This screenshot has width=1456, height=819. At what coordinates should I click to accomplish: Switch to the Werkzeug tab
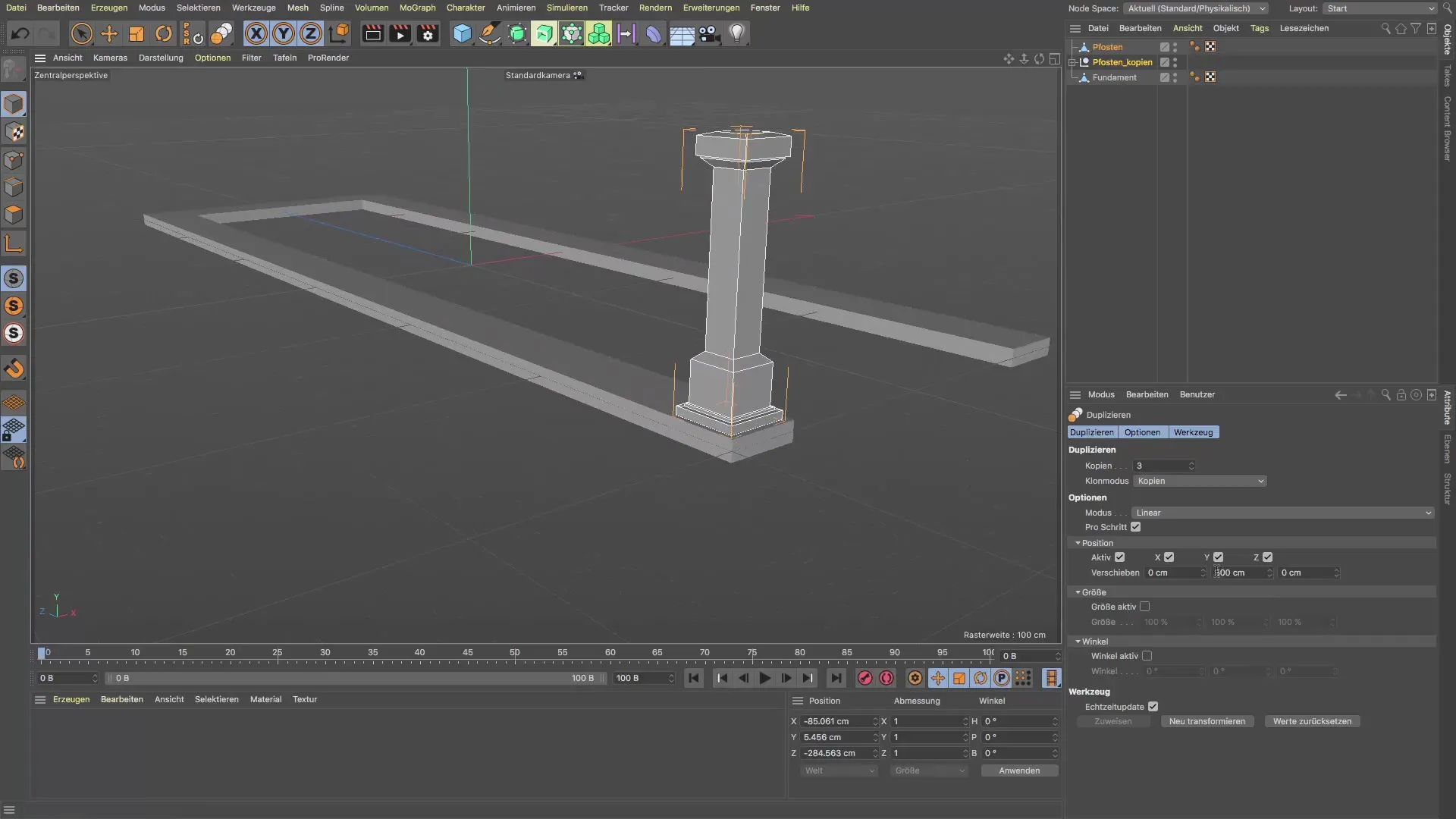click(x=1193, y=432)
